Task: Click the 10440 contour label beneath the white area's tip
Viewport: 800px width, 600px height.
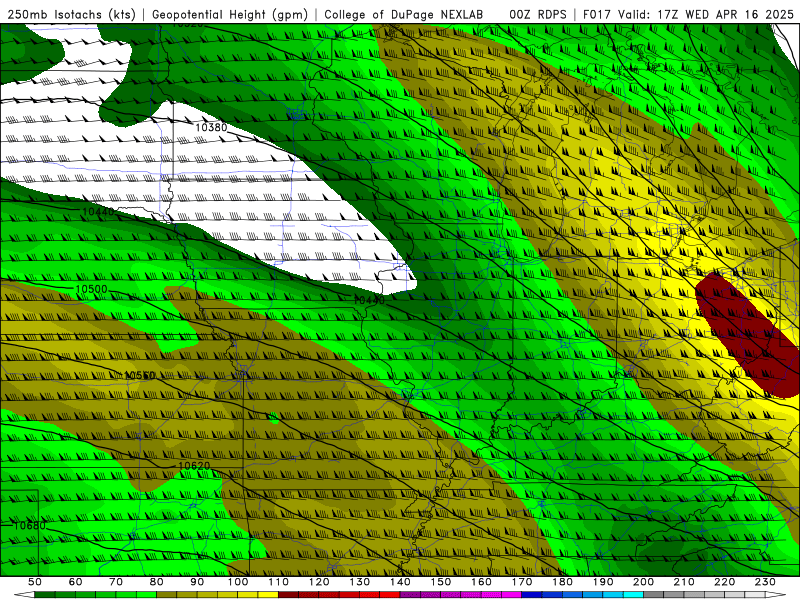Action: coord(369,301)
